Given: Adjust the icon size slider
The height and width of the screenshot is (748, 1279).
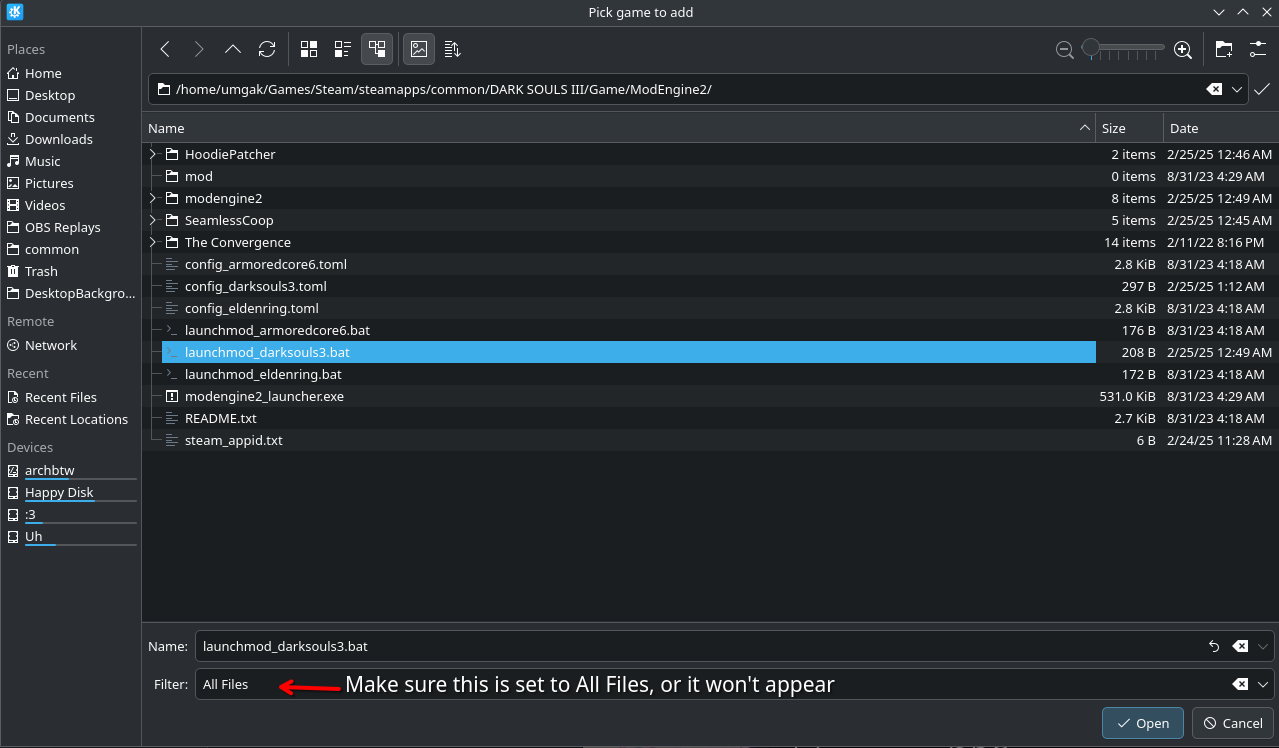Looking at the screenshot, I should pyautogui.click(x=1123, y=48).
